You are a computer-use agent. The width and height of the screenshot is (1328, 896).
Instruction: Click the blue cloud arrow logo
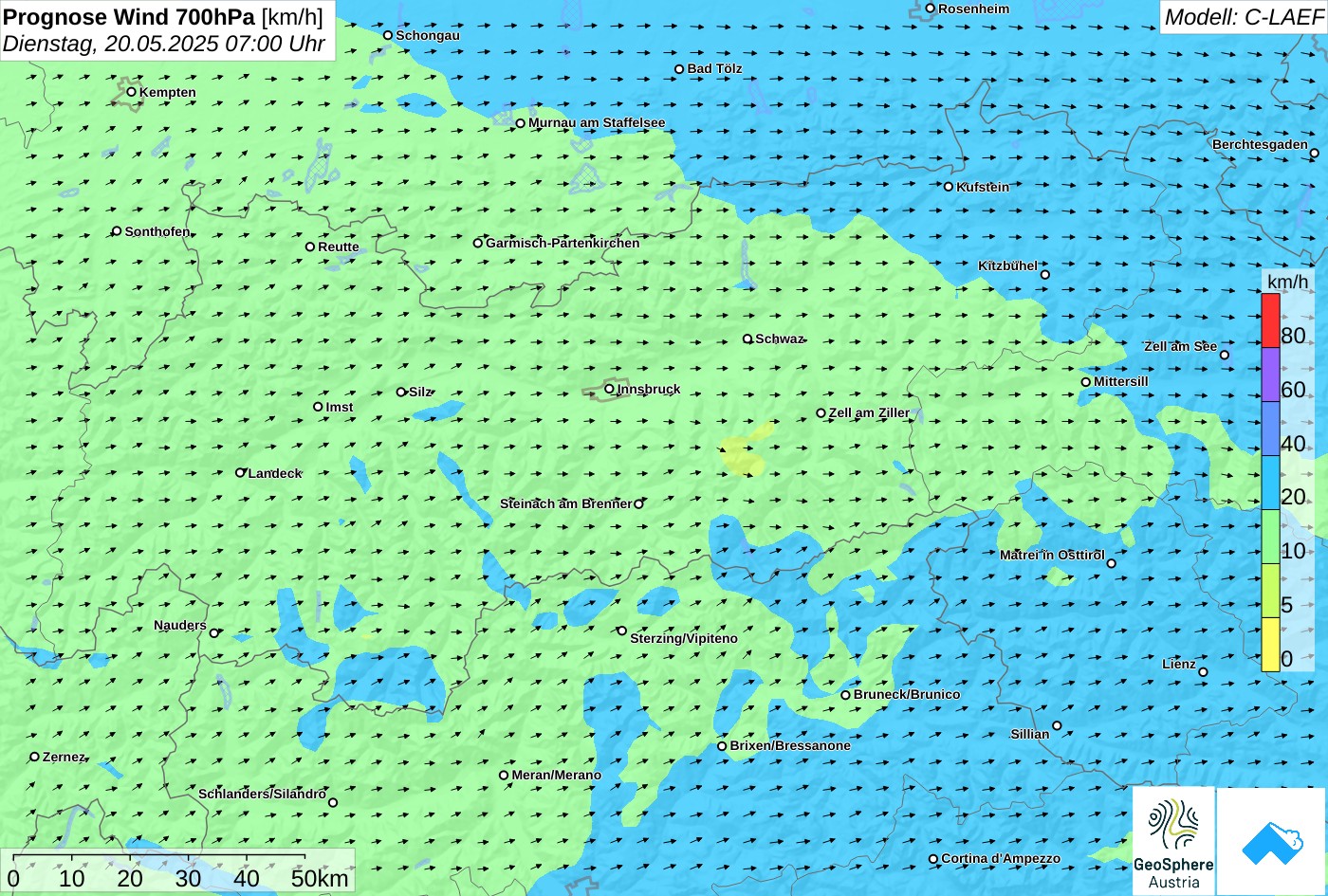click(x=1271, y=842)
